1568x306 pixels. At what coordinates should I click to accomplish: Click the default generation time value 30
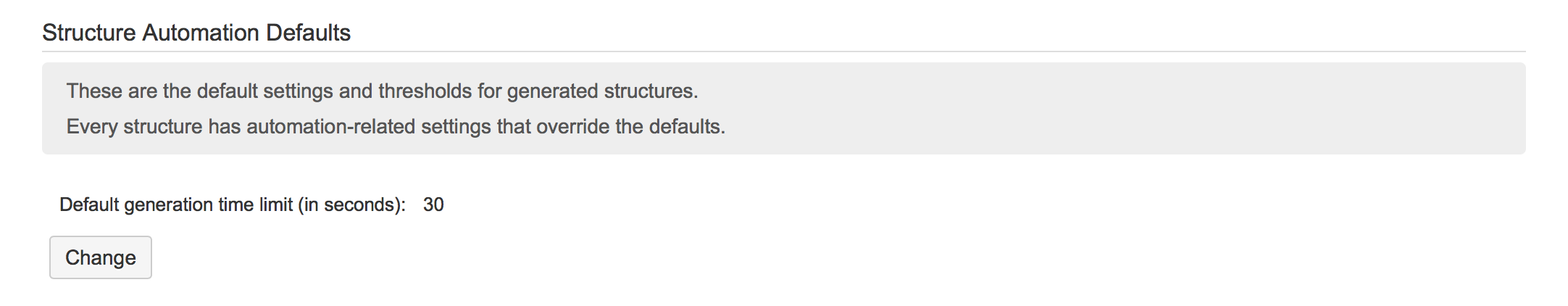coord(433,204)
